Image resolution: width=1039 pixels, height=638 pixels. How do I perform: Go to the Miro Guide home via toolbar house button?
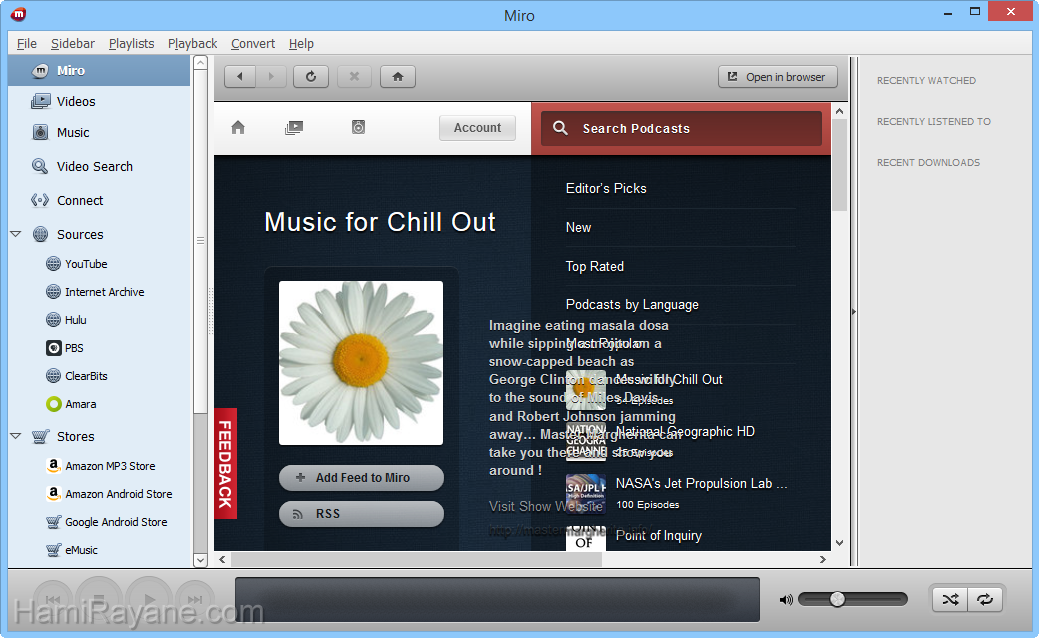(398, 77)
